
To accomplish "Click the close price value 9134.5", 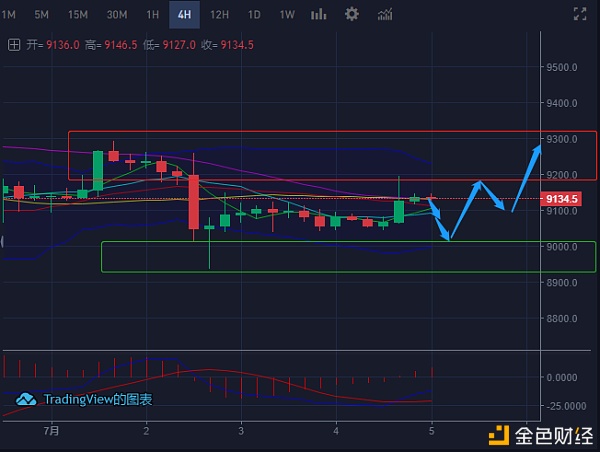I will (237, 45).
